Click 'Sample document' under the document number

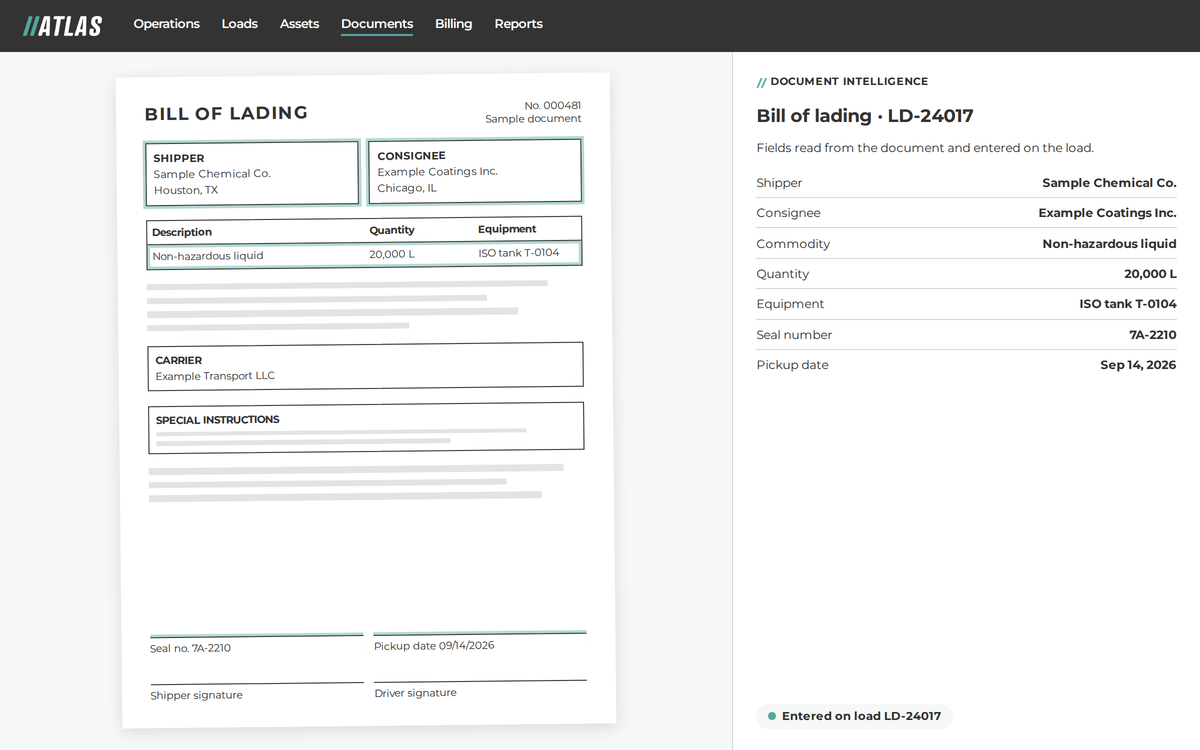coord(533,119)
